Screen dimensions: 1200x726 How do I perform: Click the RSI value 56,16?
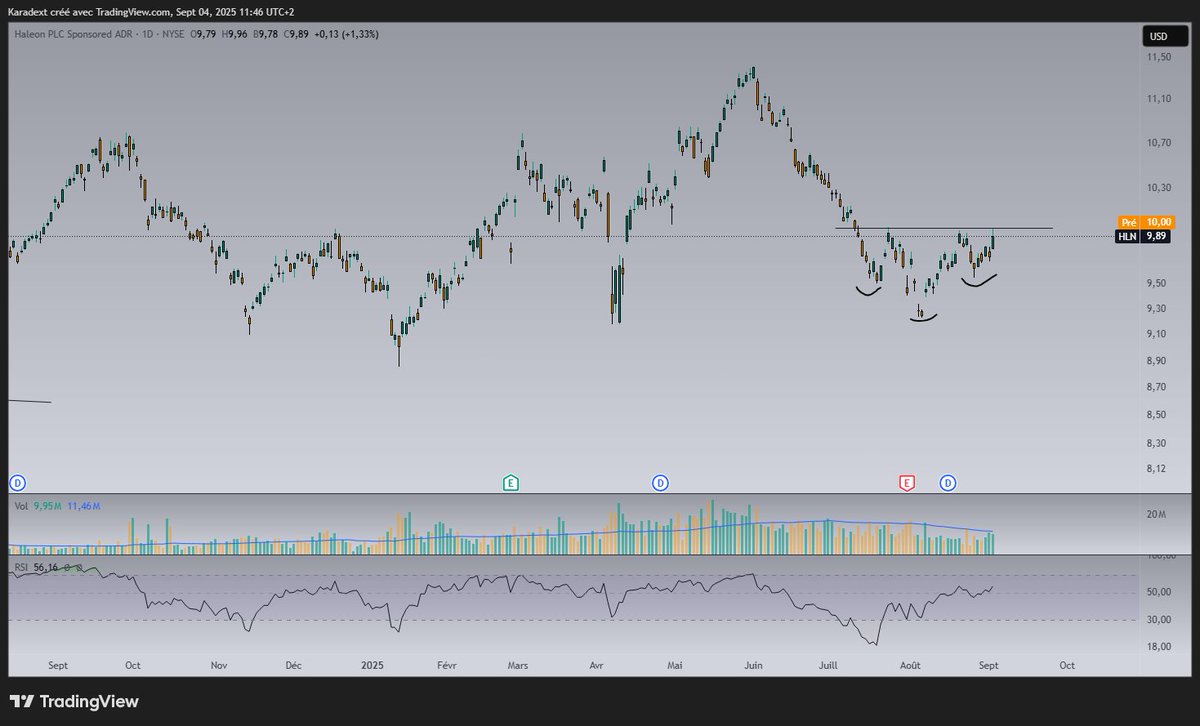[x=46, y=567]
